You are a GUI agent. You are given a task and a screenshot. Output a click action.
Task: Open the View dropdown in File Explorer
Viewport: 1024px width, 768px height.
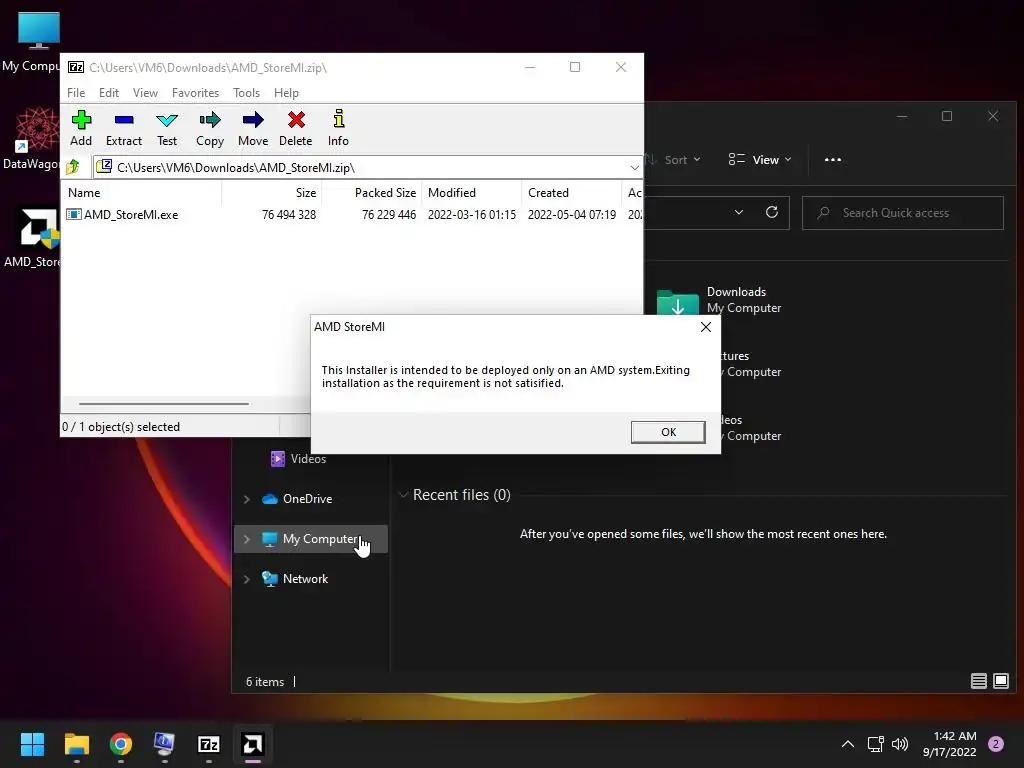760,159
